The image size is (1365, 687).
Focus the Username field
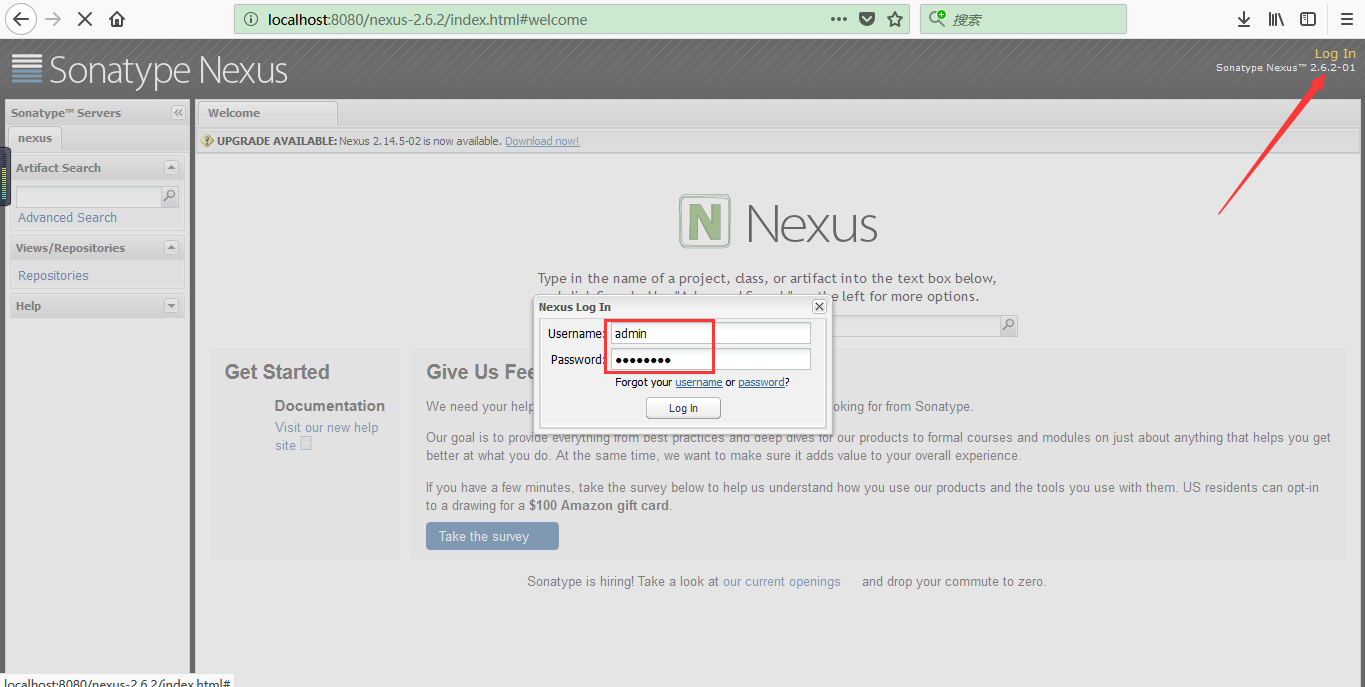(x=710, y=333)
